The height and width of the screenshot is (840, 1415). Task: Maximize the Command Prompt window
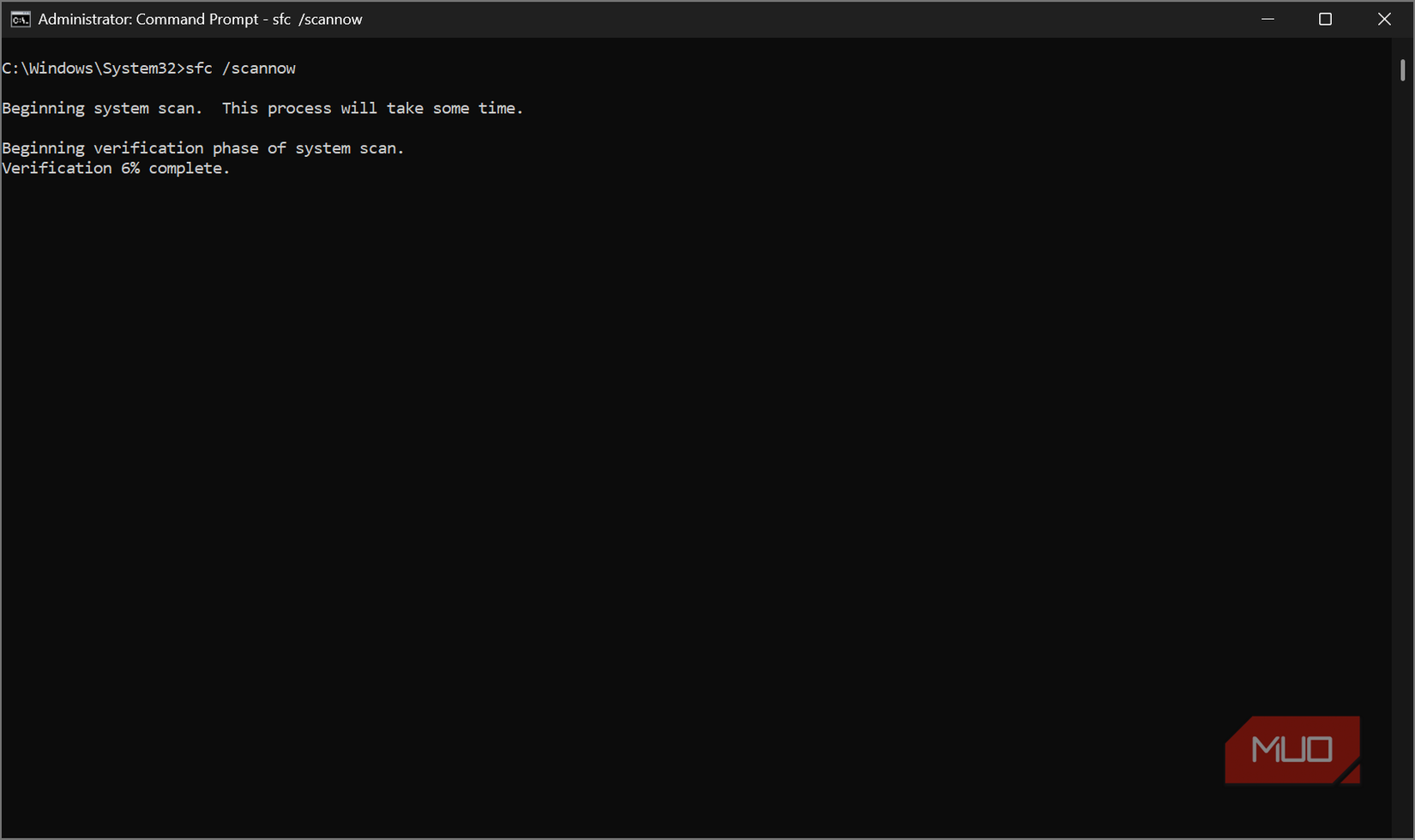tap(1325, 19)
